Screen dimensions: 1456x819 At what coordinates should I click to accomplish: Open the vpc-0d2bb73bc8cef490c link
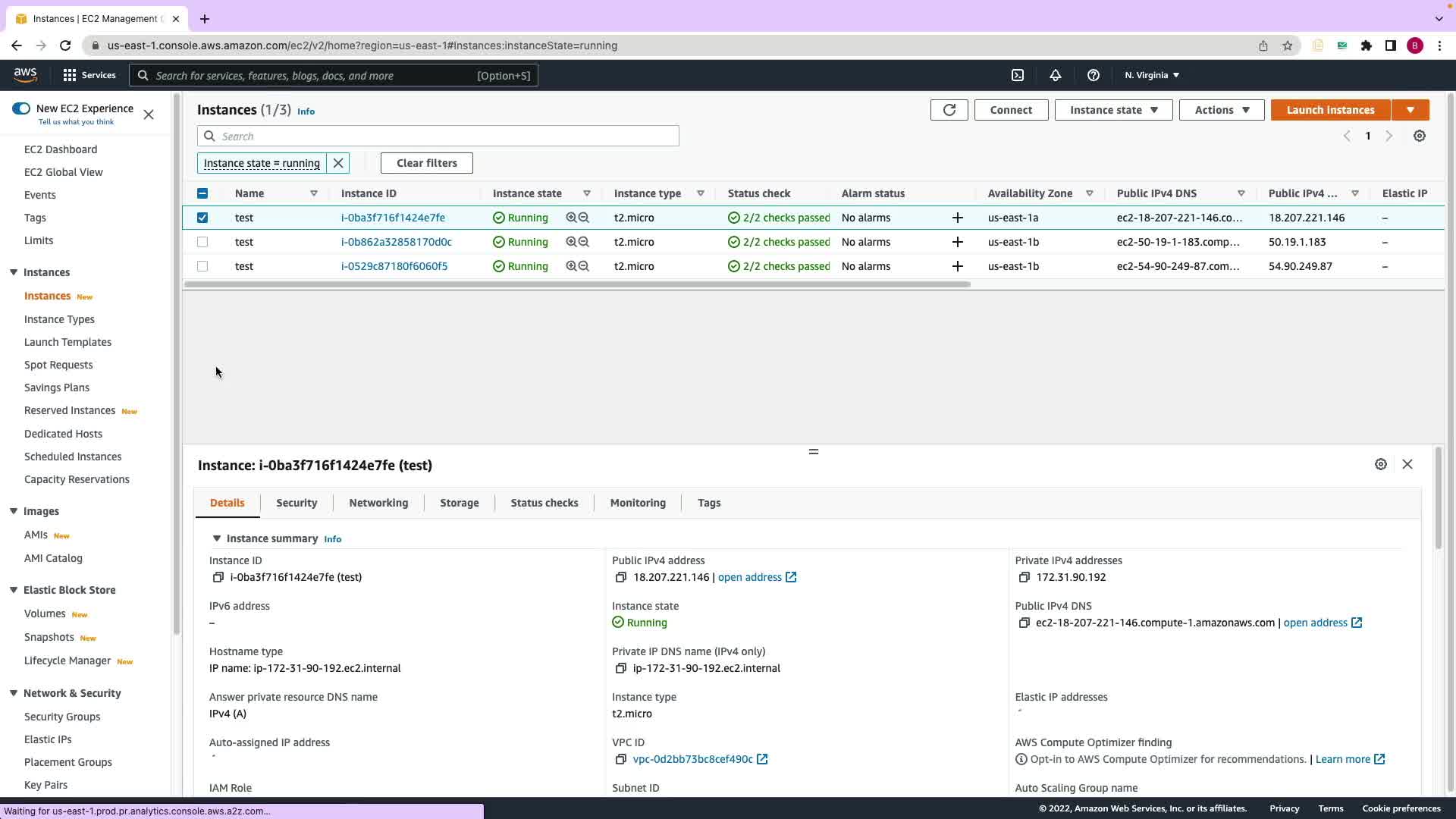tap(692, 759)
